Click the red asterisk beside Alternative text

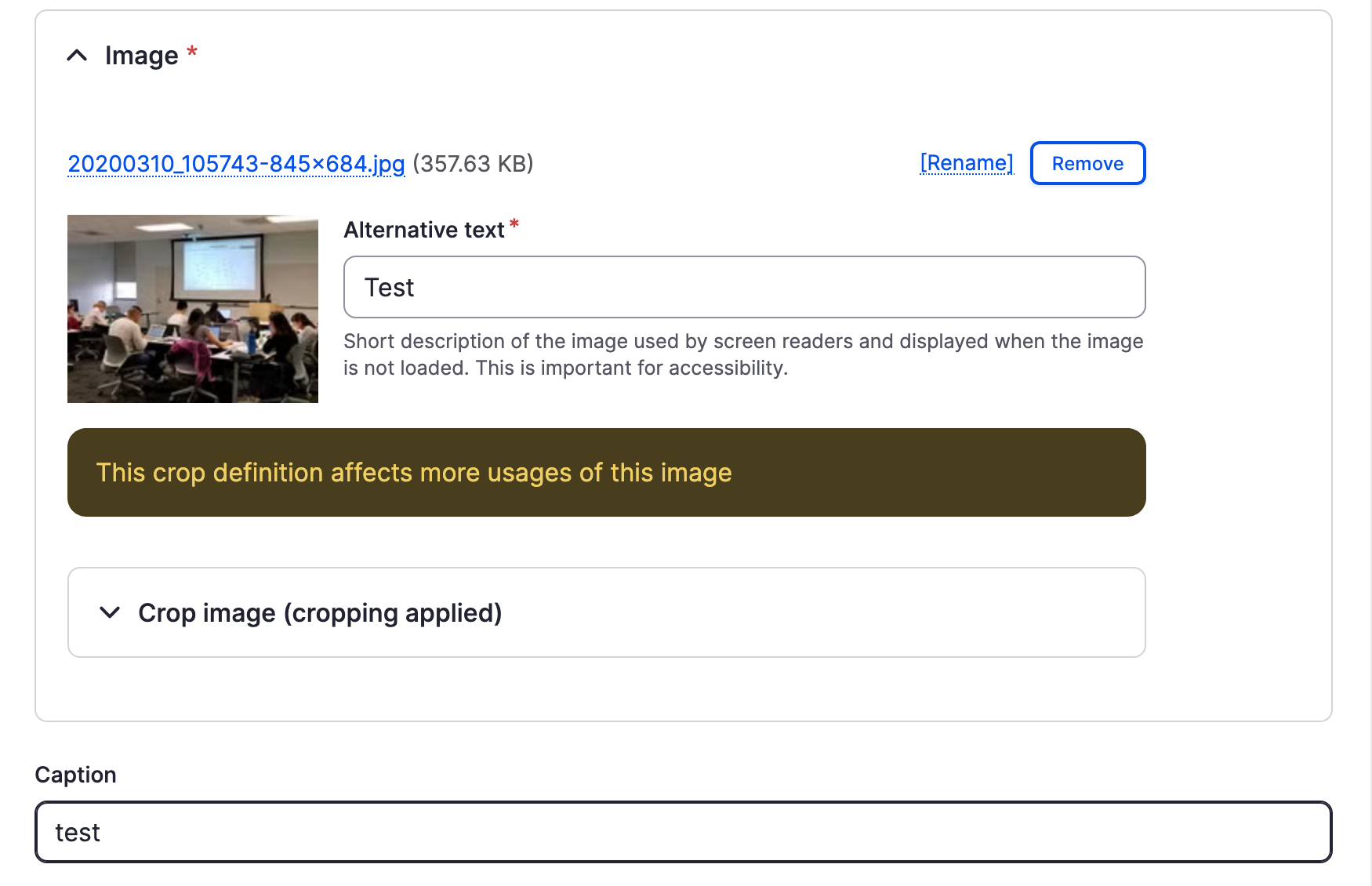(514, 225)
